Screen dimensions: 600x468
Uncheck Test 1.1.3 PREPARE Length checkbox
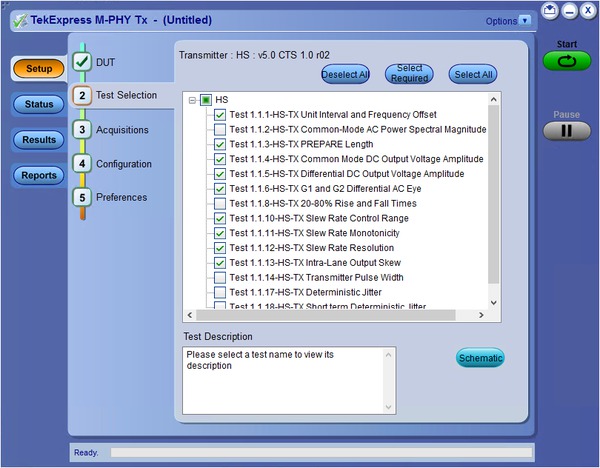(220, 144)
